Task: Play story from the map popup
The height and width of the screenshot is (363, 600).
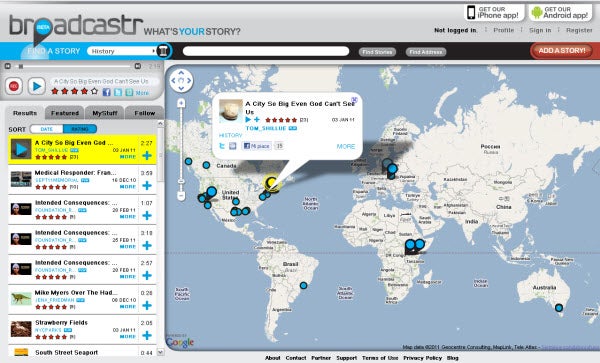Action: [248, 120]
